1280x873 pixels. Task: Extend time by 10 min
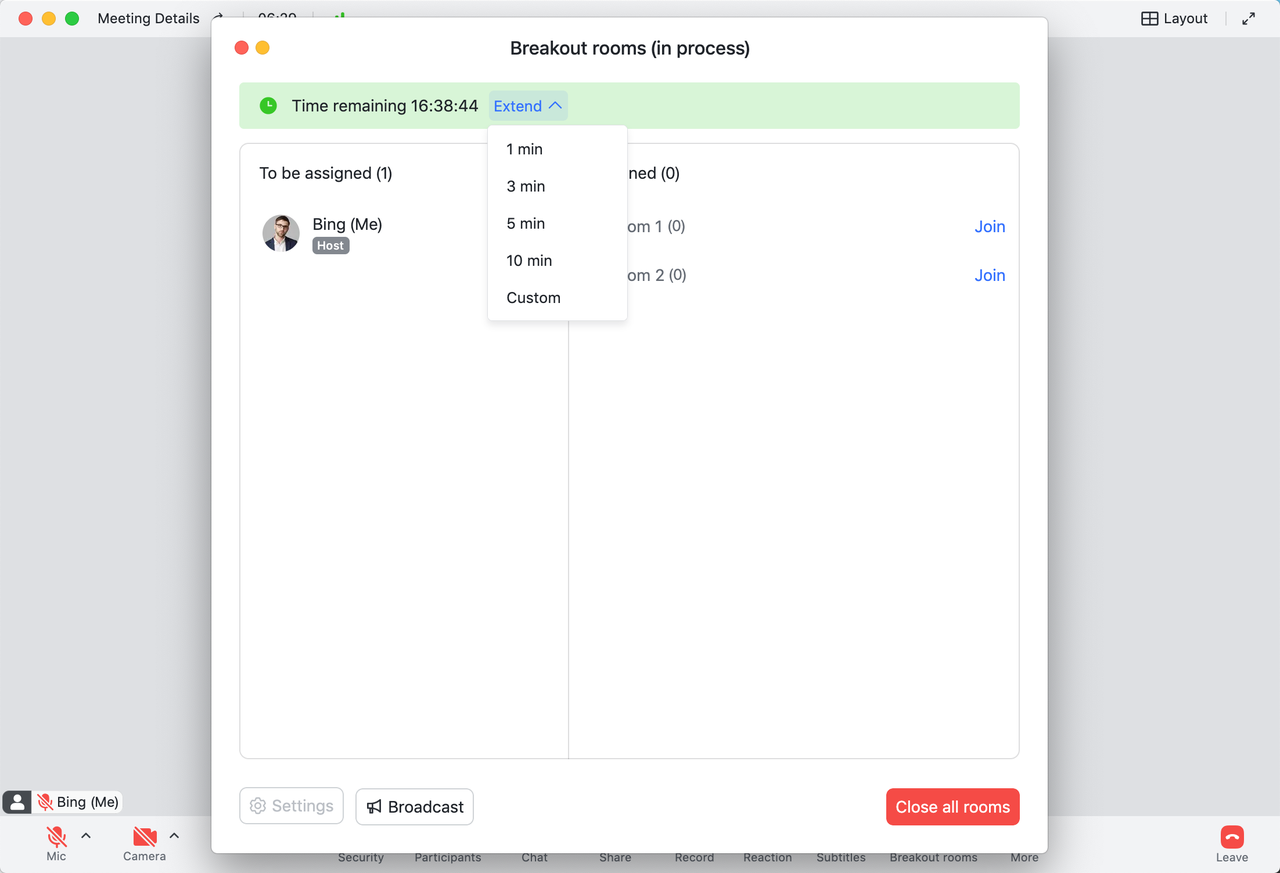point(529,260)
